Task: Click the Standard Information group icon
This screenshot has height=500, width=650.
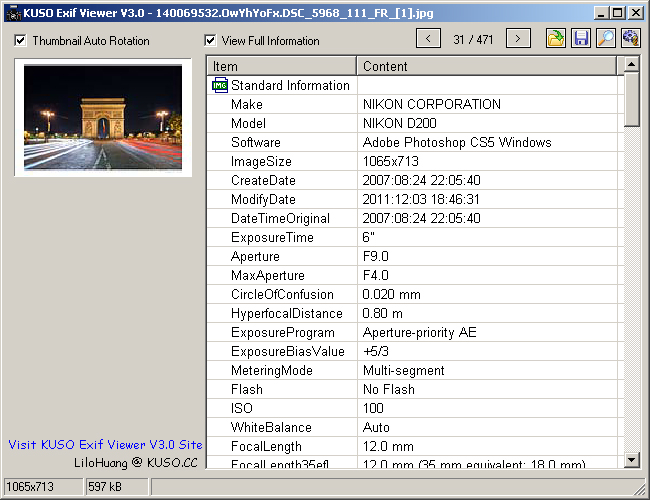Action: [x=220, y=86]
